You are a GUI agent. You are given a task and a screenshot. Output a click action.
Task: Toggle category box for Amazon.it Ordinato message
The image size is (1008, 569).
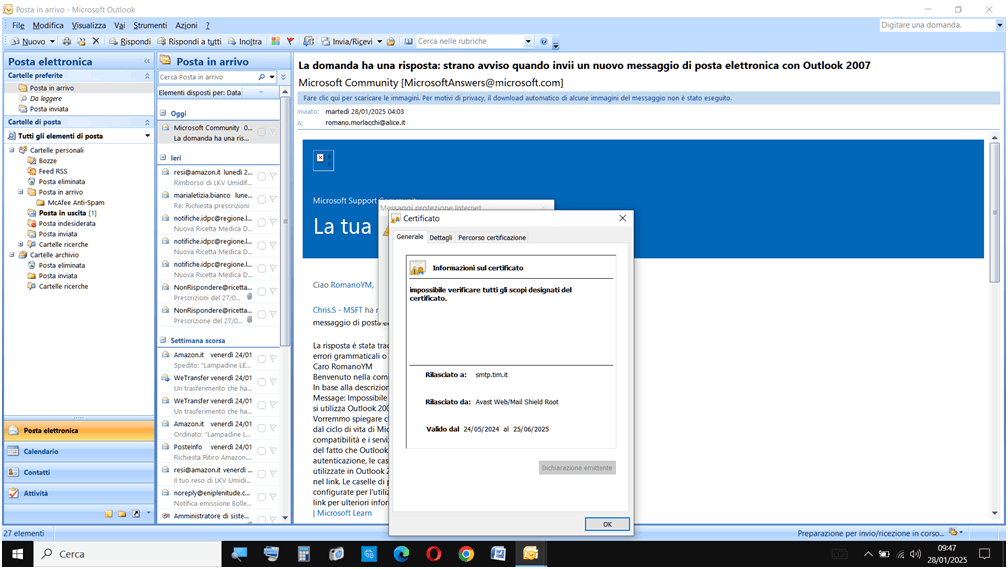click(262, 428)
